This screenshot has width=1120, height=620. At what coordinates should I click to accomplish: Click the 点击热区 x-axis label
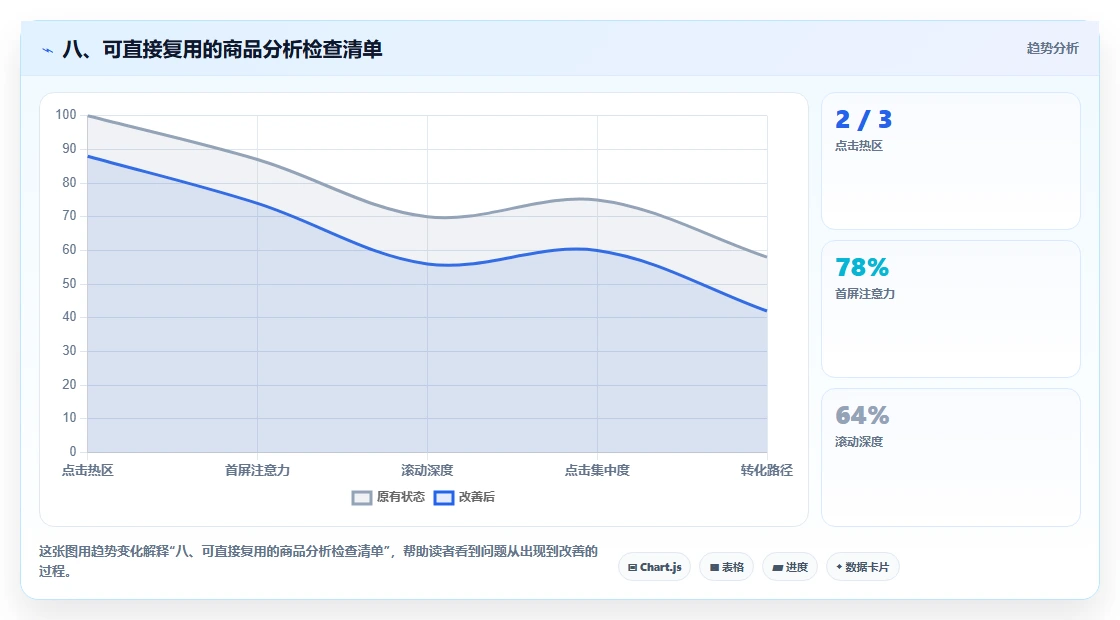pyautogui.click(x=88, y=470)
